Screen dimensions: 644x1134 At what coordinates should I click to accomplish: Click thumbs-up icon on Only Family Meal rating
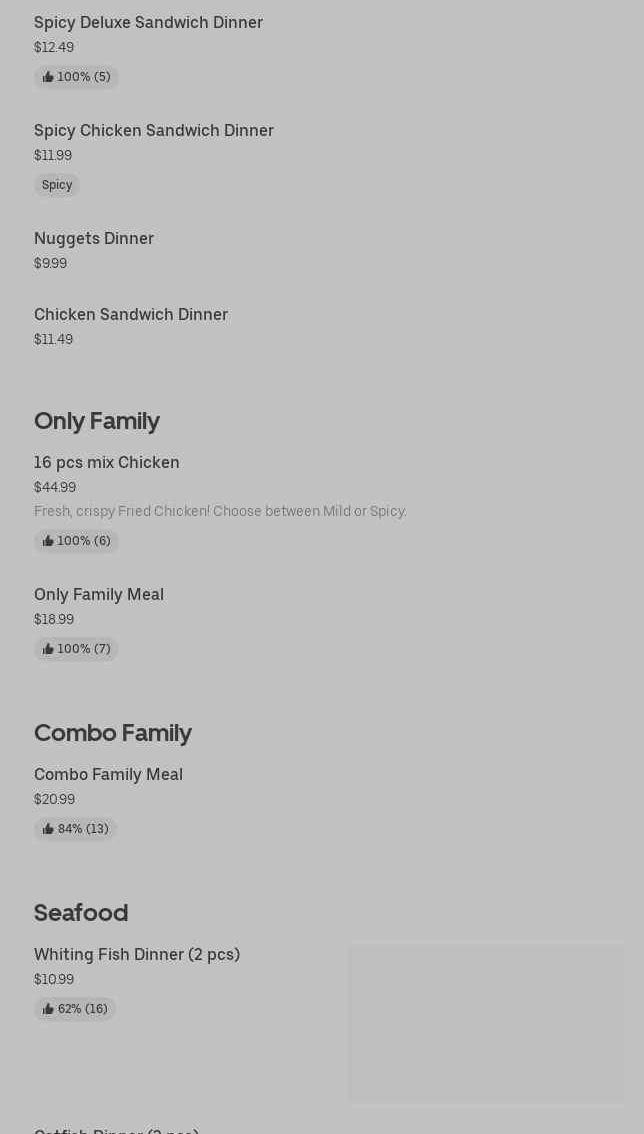coord(48,649)
